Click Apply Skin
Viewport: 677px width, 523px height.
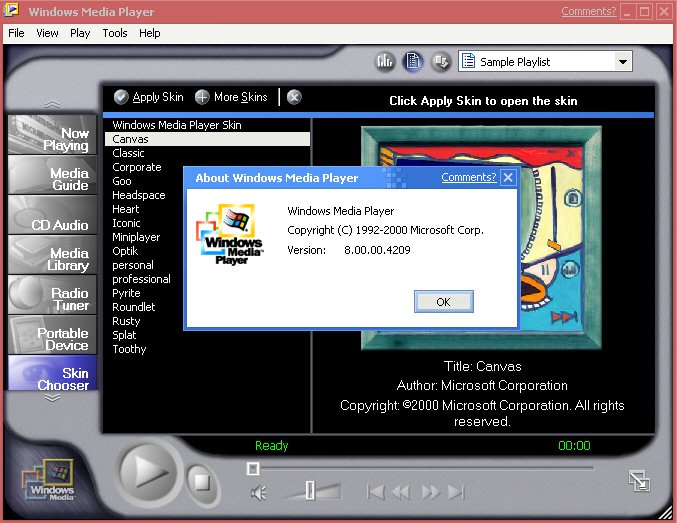tap(149, 97)
